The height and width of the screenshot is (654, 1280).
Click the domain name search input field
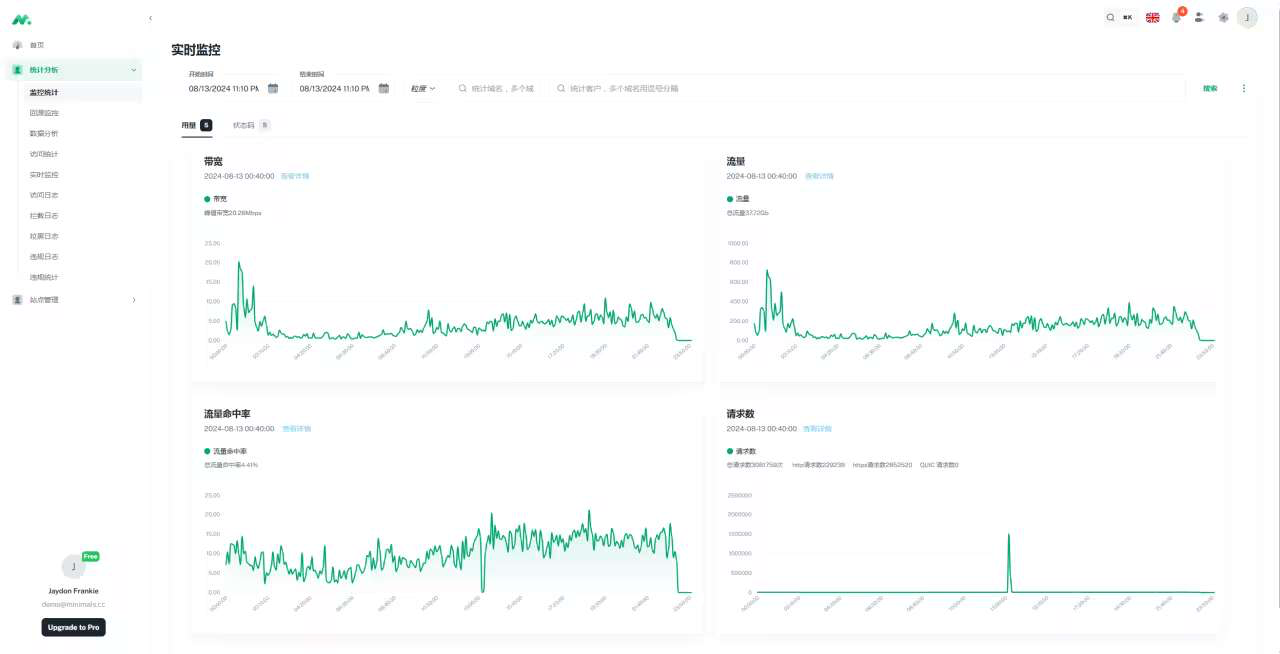coord(500,89)
